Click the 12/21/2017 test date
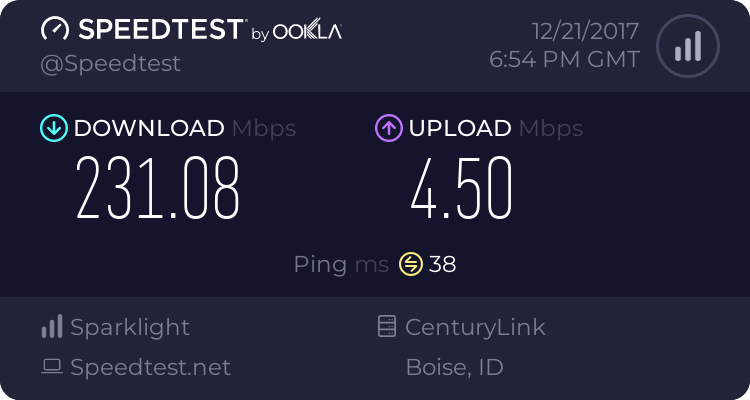The image size is (750, 400). 576,31
